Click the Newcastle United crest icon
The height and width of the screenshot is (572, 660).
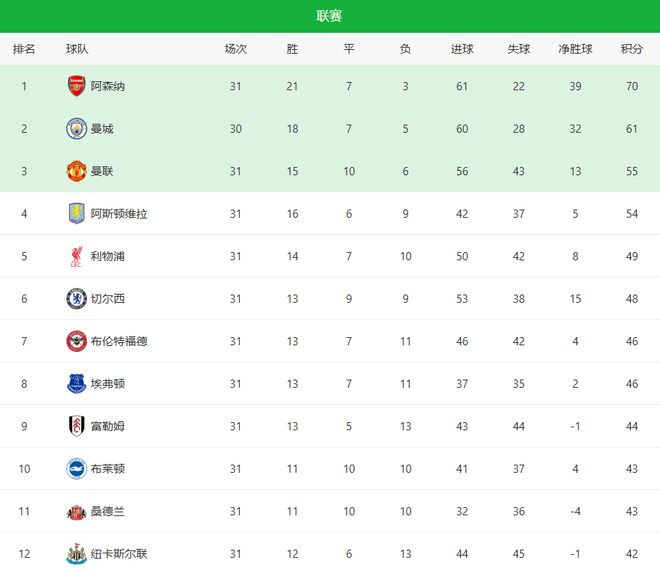[x=76, y=553]
